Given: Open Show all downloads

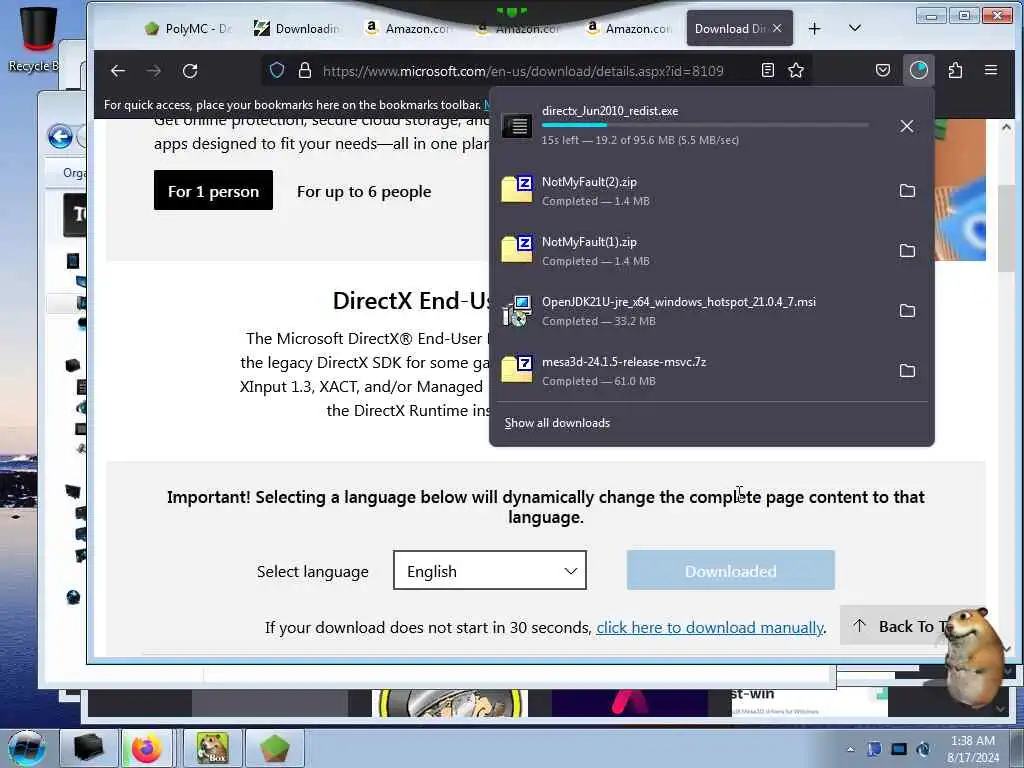Looking at the screenshot, I should (557, 423).
